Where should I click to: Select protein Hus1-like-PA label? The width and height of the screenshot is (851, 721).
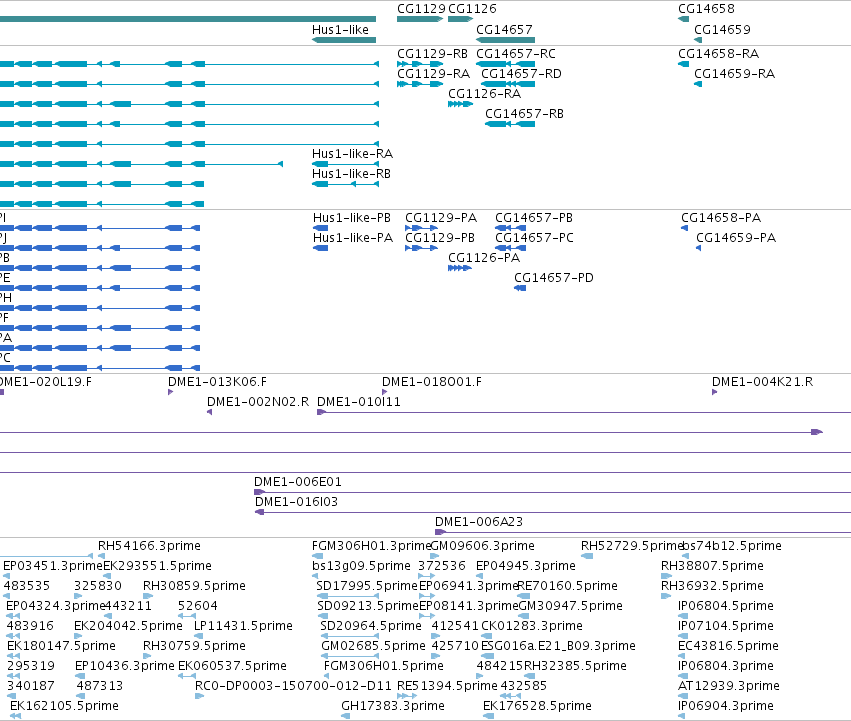[353, 238]
